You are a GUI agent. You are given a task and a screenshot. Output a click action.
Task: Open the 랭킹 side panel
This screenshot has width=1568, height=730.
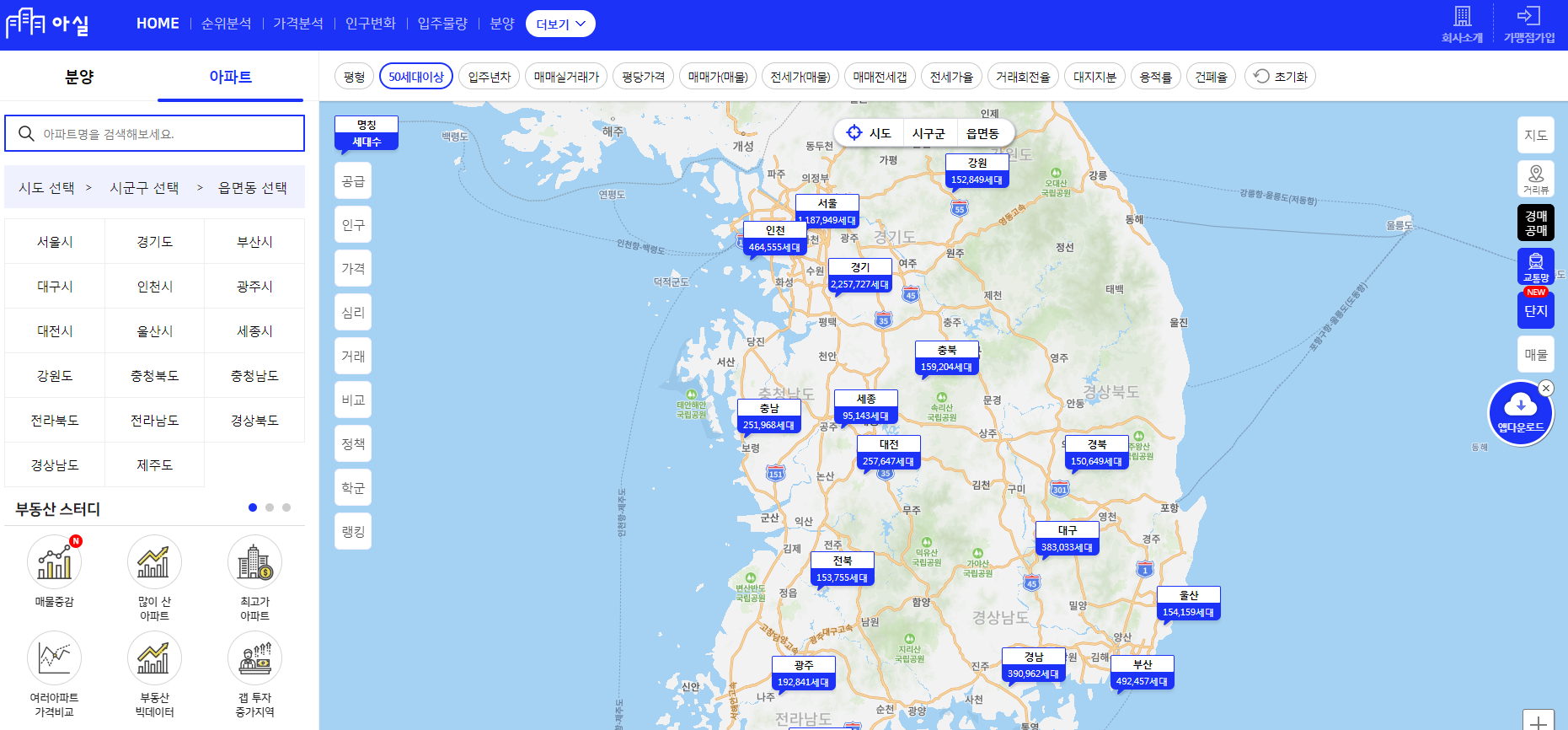353,532
